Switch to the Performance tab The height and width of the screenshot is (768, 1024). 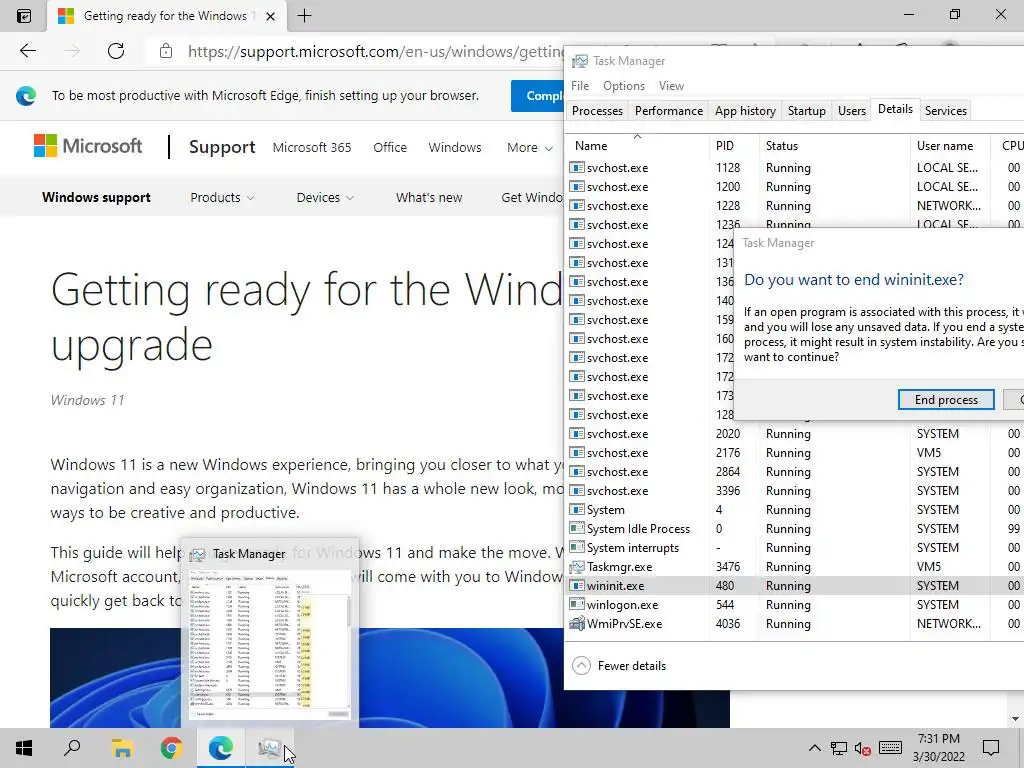click(x=669, y=111)
